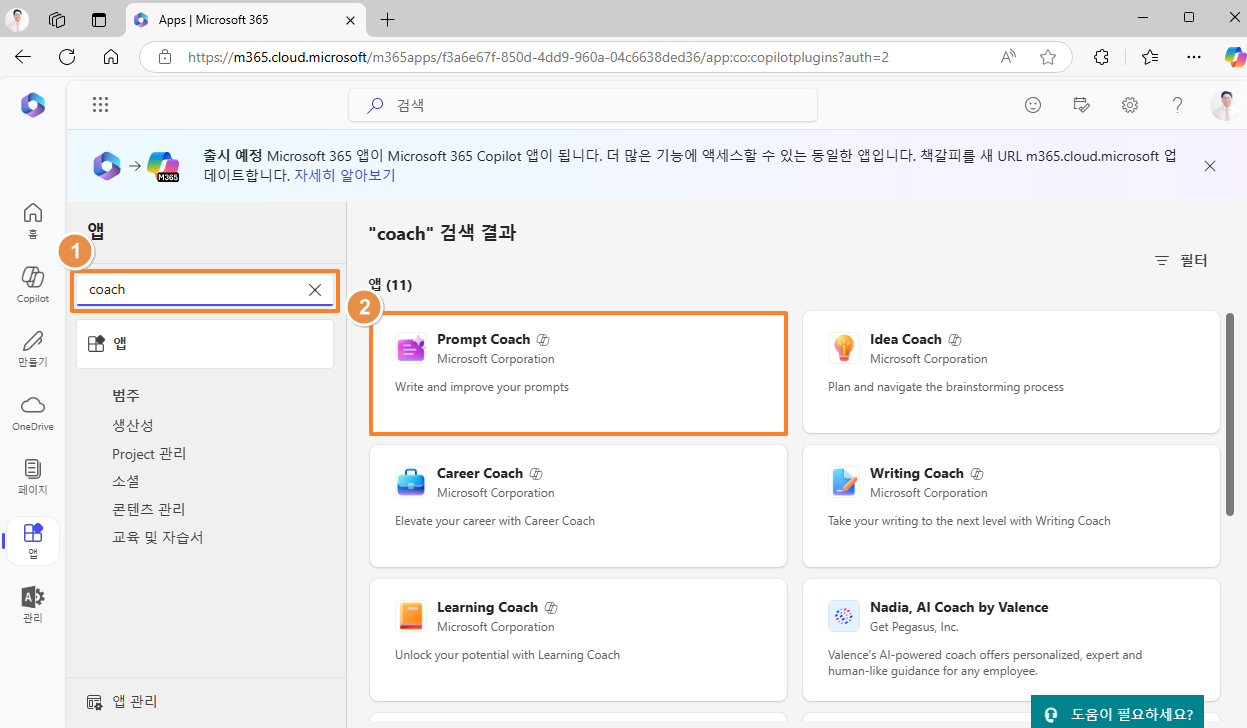The image size is (1247, 728).
Task: Click the 범주 heading in sidebar
Action: pos(126,396)
